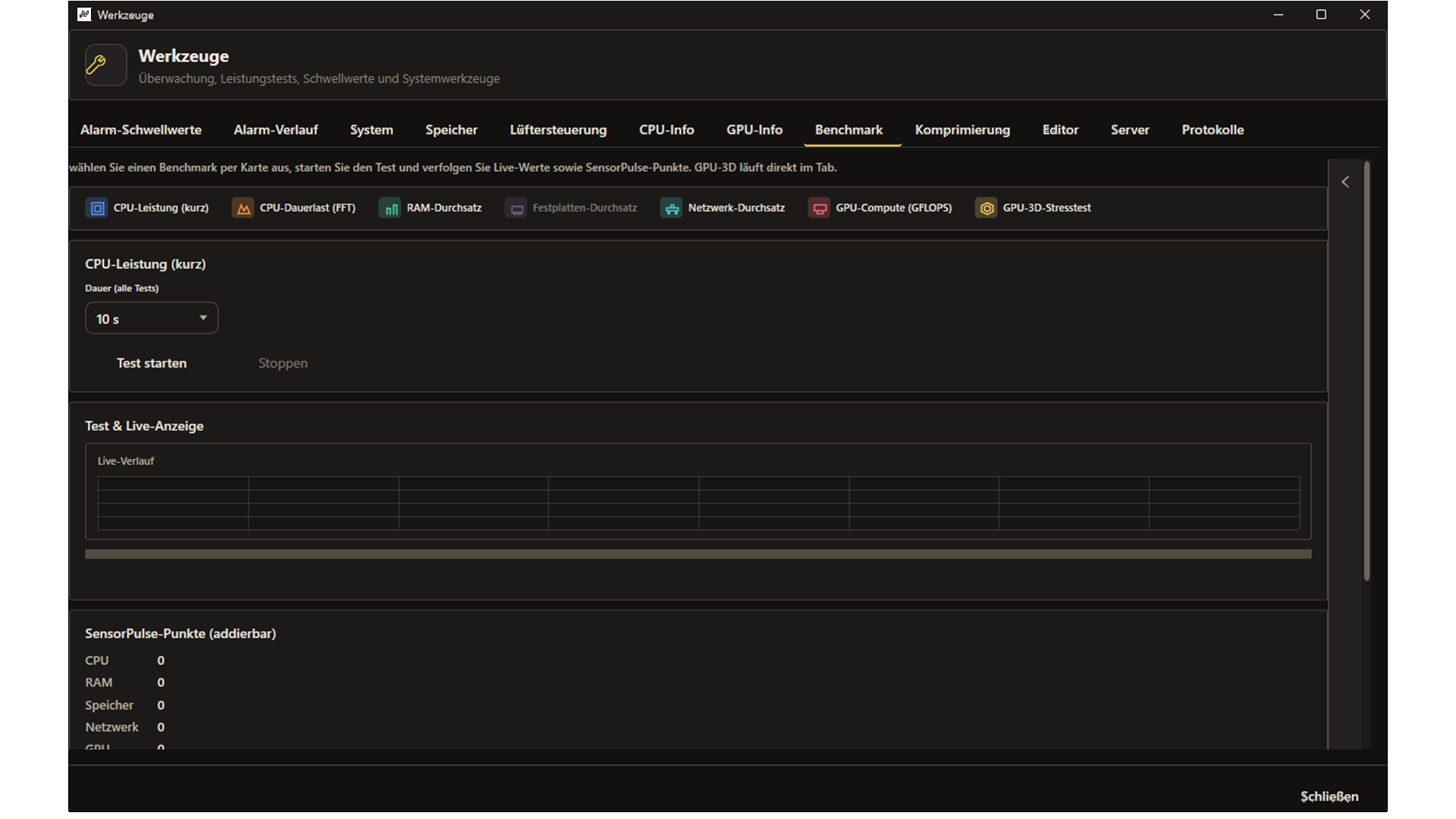Minimize the Werkzeuge window
The height and width of the screenshot is (819, 1456).
1279,14
